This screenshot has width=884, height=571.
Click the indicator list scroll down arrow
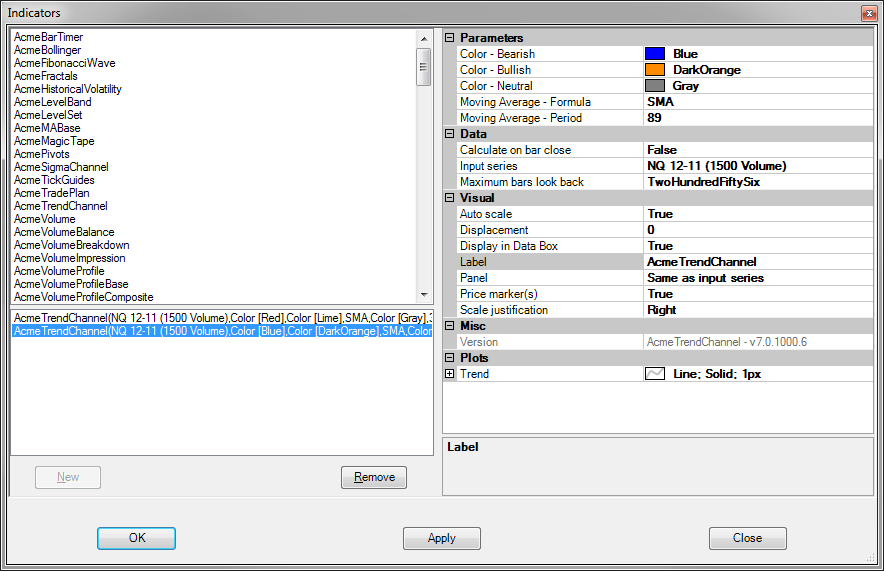point(424,295)
